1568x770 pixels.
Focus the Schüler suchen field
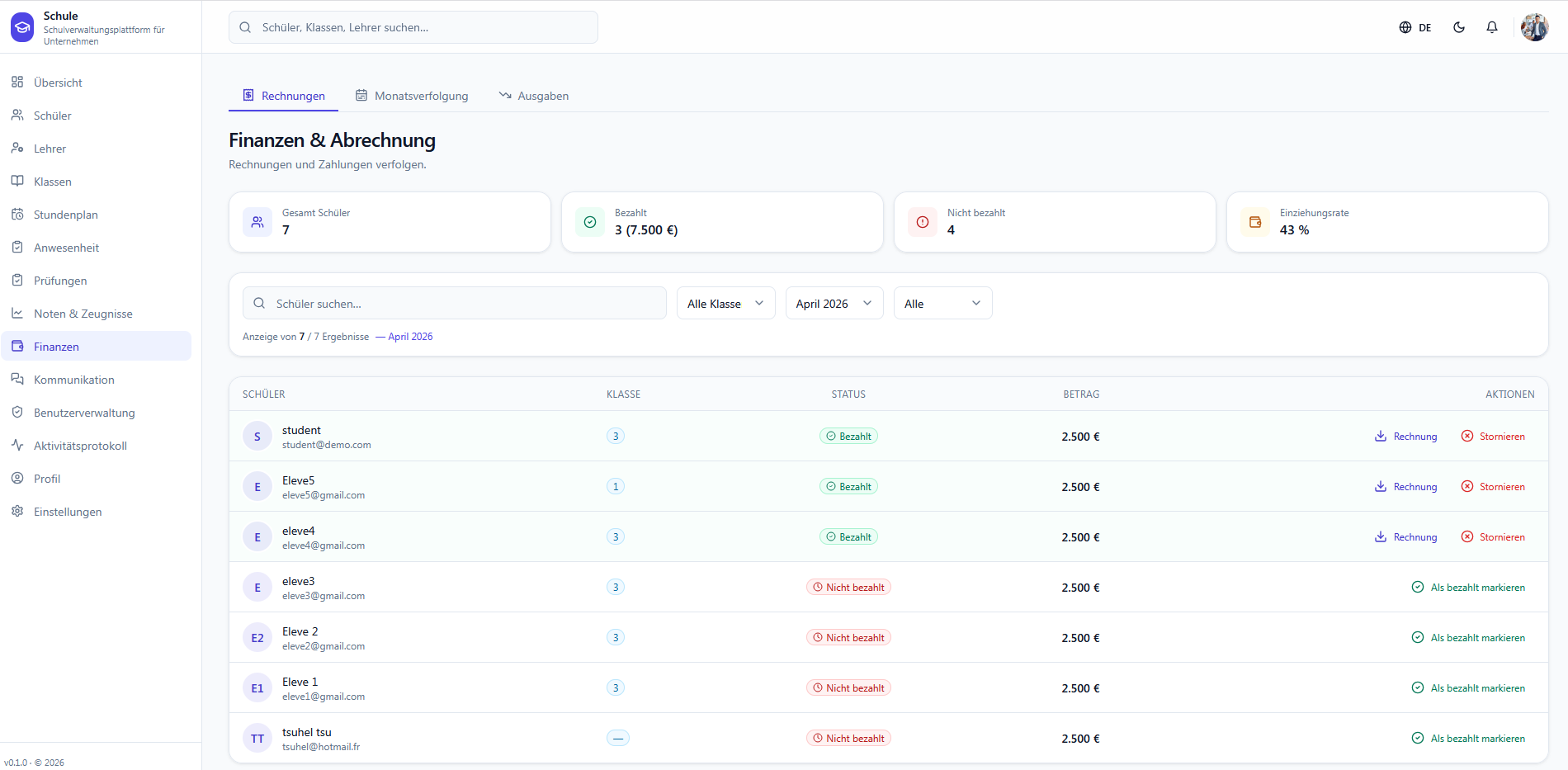[455, 303]
